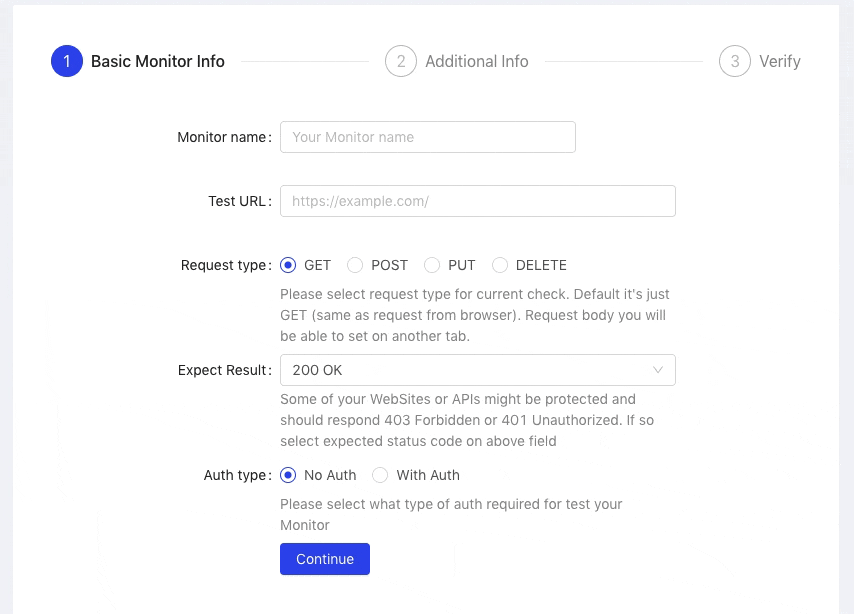The height and width of the screenshot is (614, 854).
Task: Go to the Verify step
Action: (779, 61)
